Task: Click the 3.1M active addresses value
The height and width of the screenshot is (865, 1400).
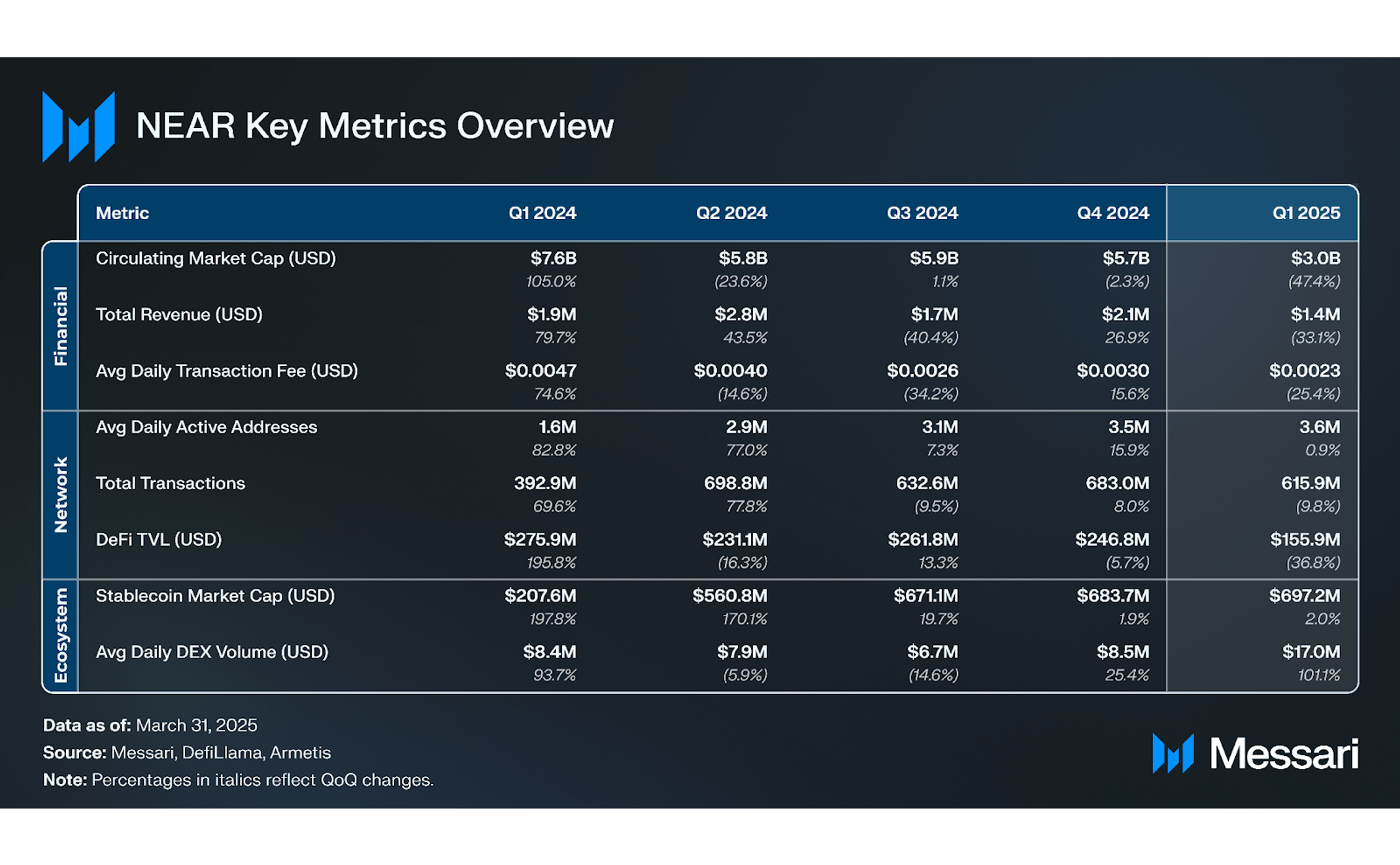Action: pos(940,427)
